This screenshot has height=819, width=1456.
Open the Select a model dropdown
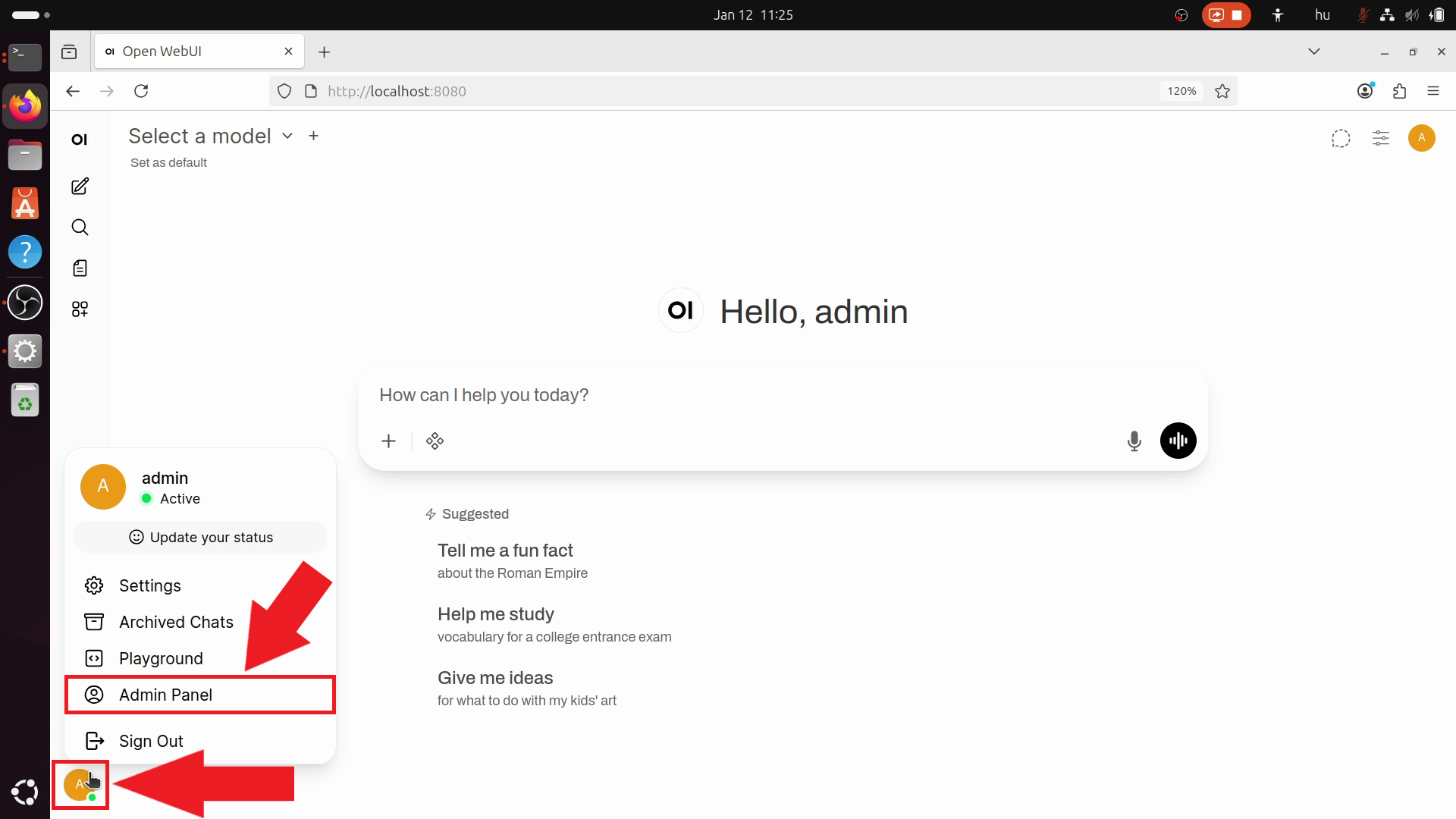[x=209, y=136]
